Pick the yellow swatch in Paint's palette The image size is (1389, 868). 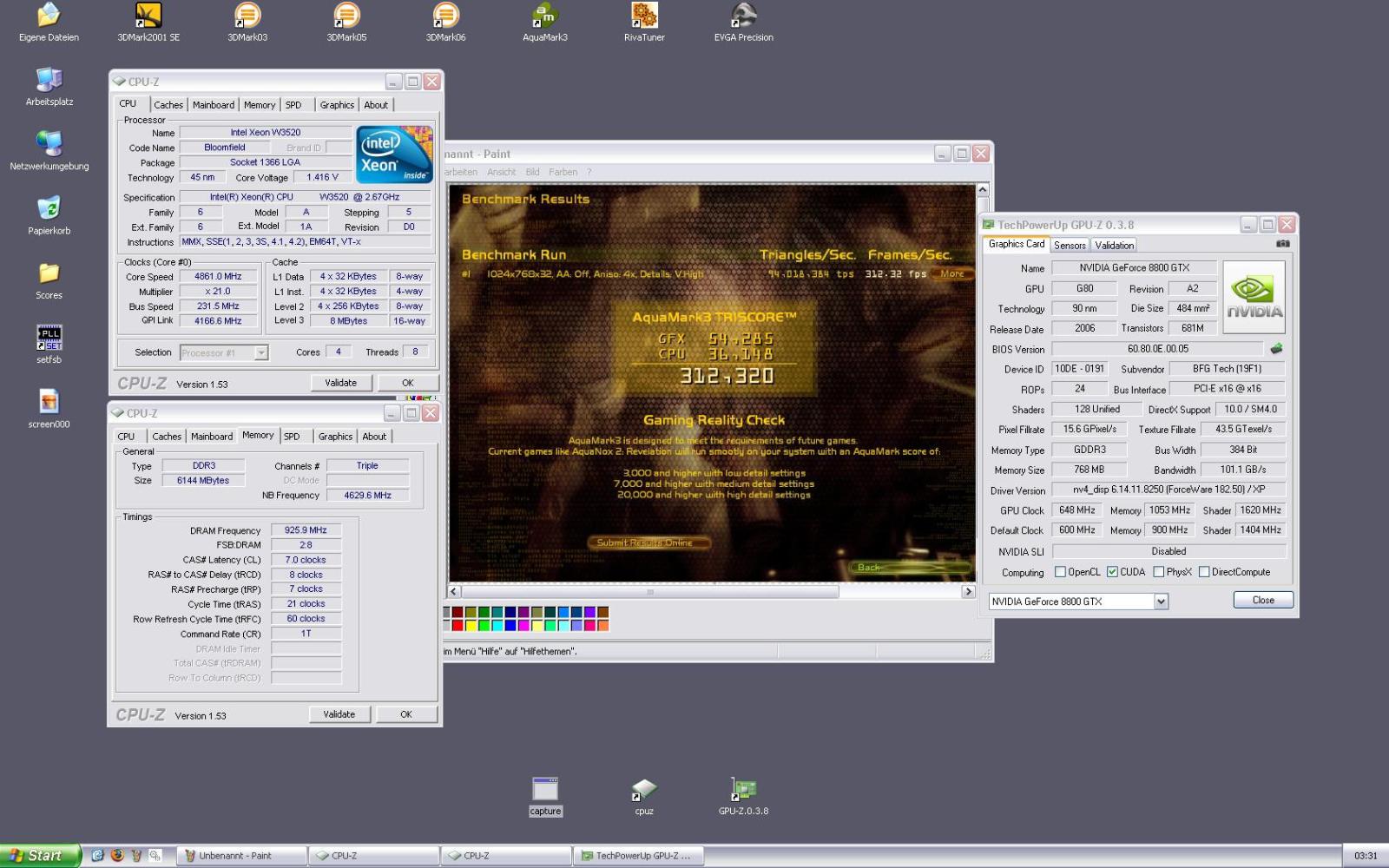(x=471, y=626)
